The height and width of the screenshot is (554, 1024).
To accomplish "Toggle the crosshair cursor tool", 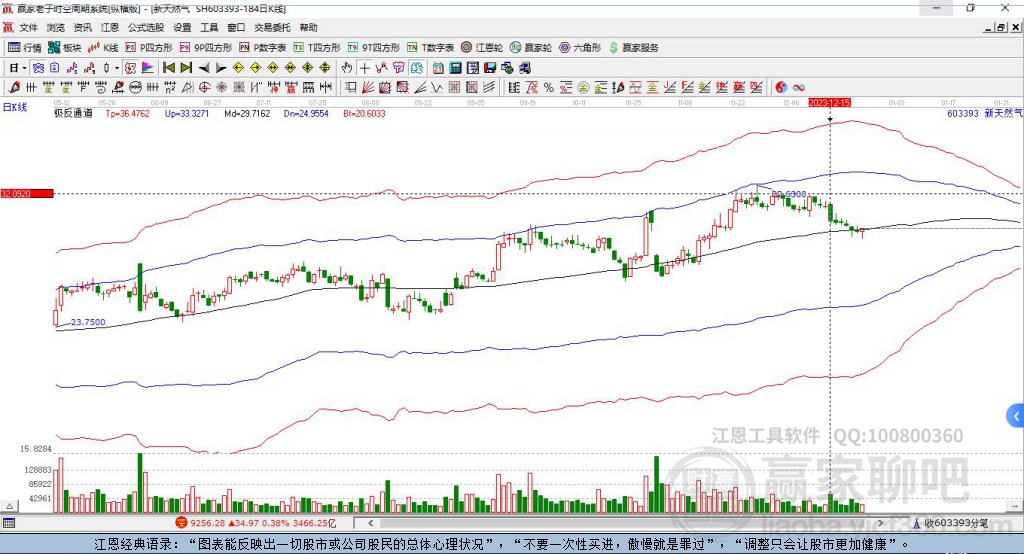I will pyautogui.click(x=364, y=68).
